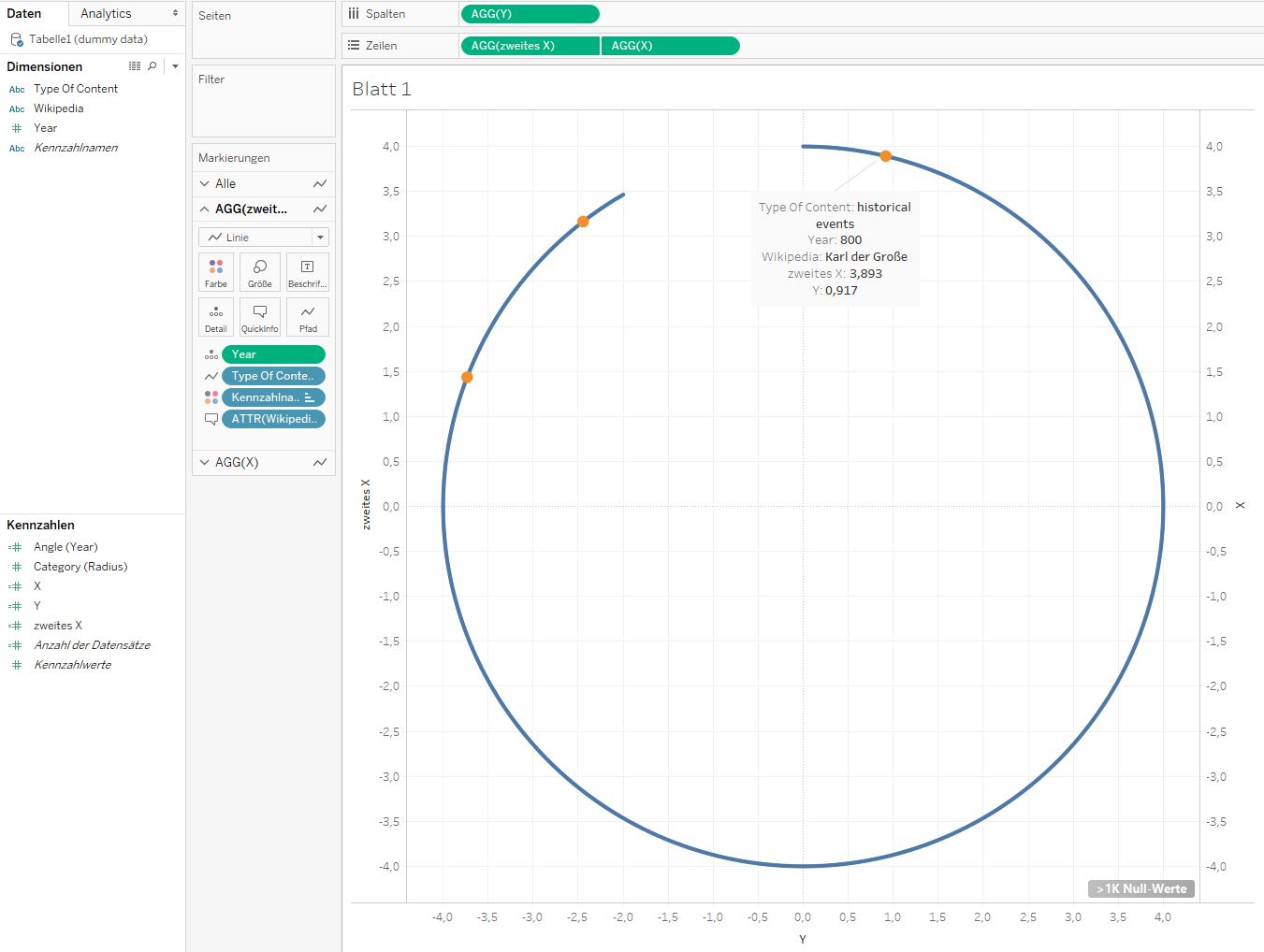The height and width of the screenshot is (952, 1264).
Task: Select the AGG(zweites X) pill on Zeilen
Action: 530,45
